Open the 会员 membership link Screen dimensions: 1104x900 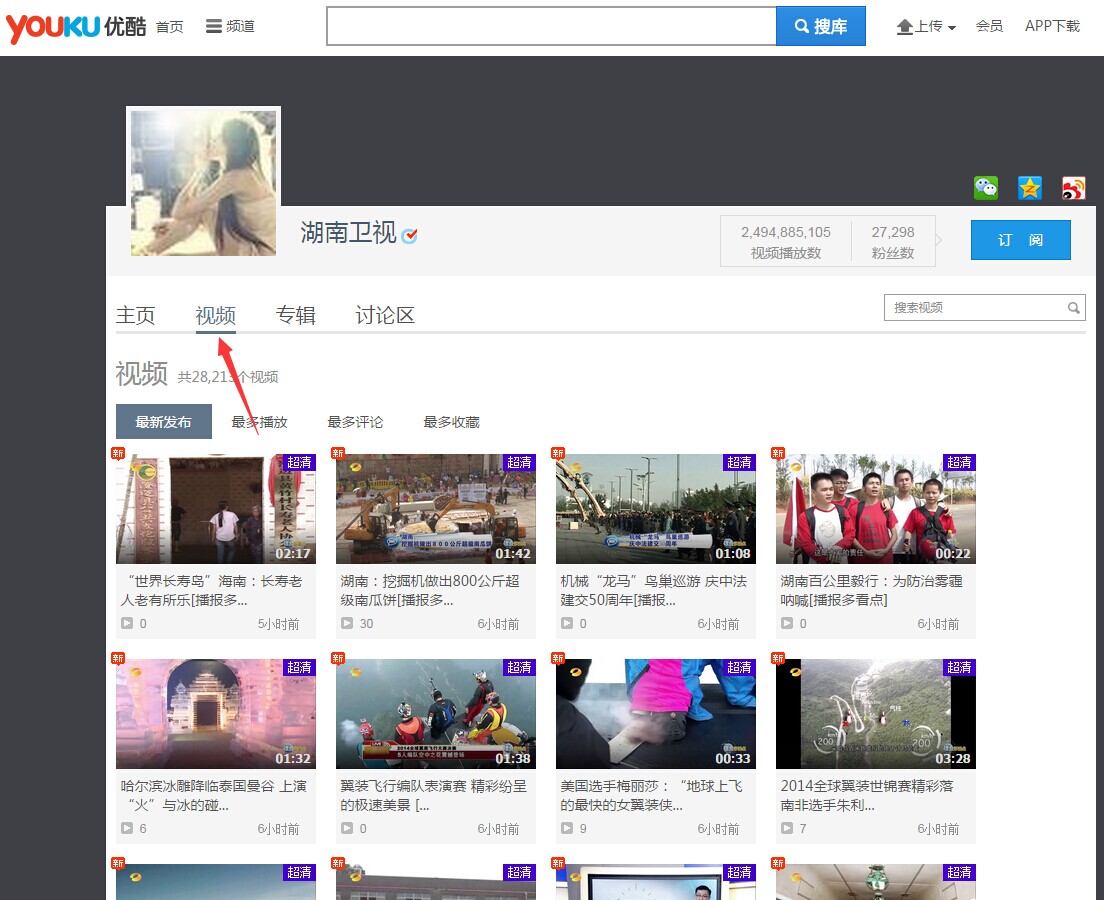pos(989,26)
